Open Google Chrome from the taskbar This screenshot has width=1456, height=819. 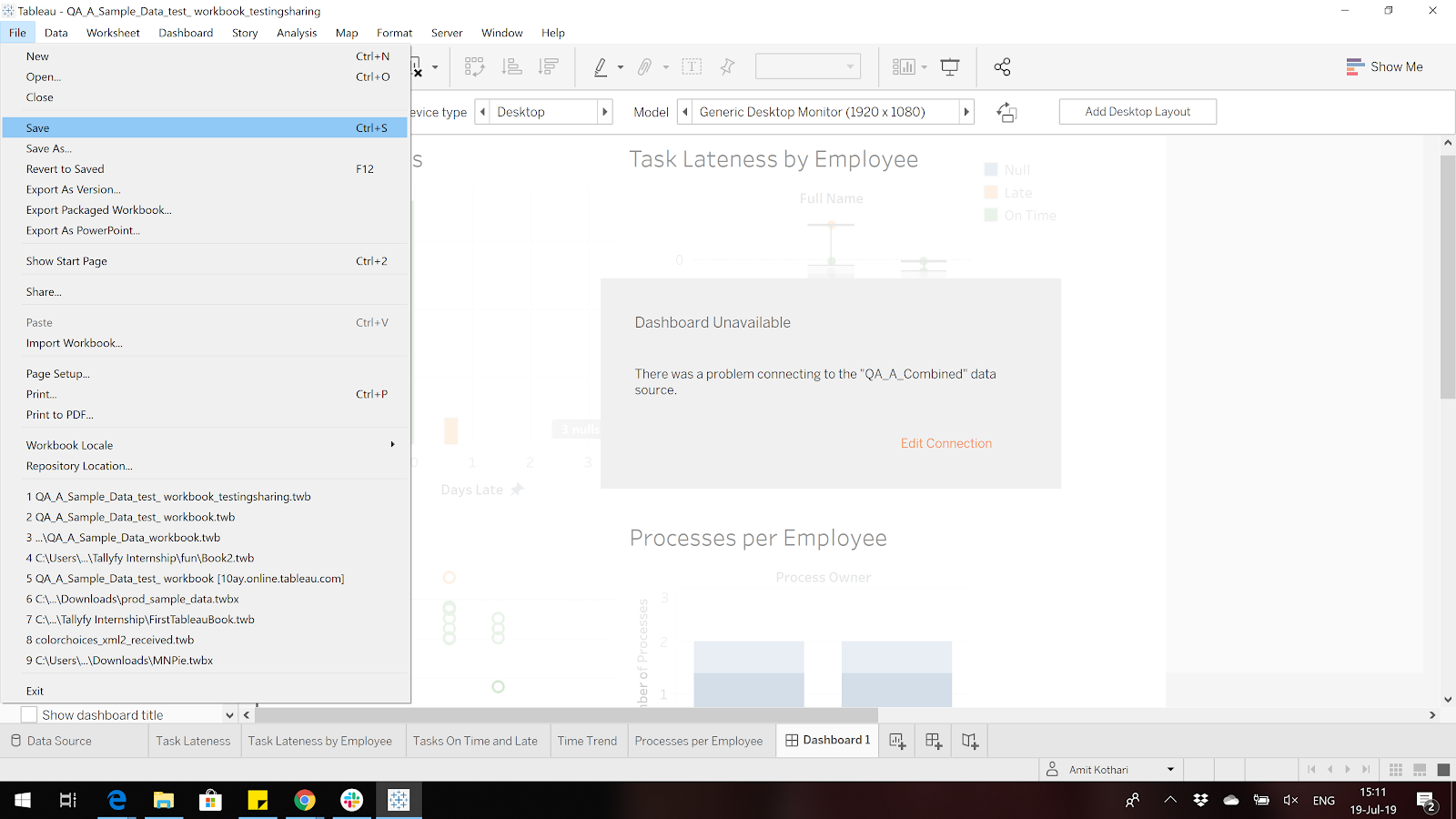point(305,800)
